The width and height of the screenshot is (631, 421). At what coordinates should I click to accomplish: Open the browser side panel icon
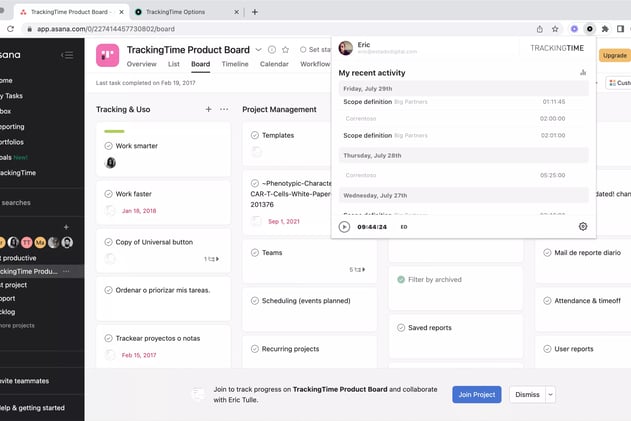click(620, 29)
